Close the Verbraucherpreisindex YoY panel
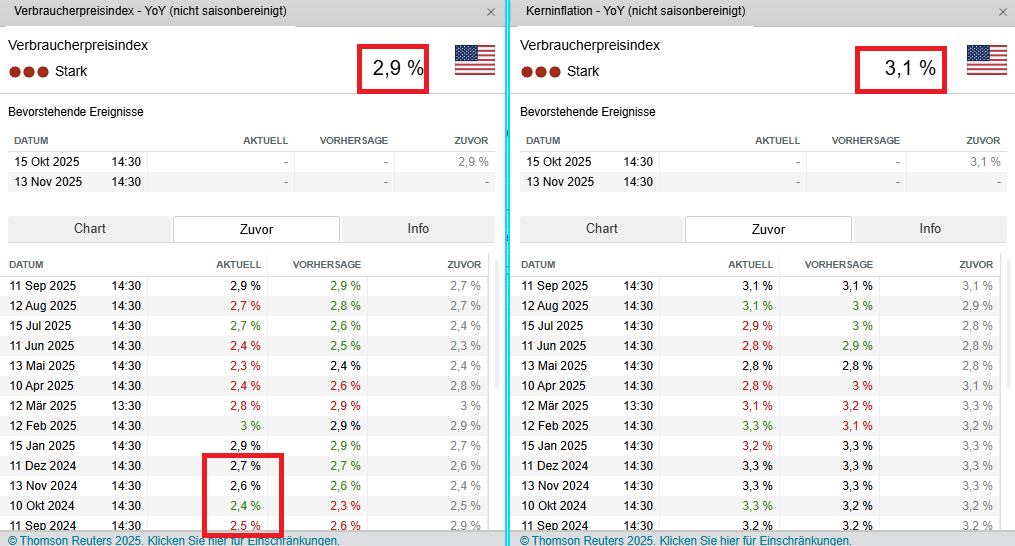Image resolution: width=1015 pixels, height=546 pixels. [491, 12]
